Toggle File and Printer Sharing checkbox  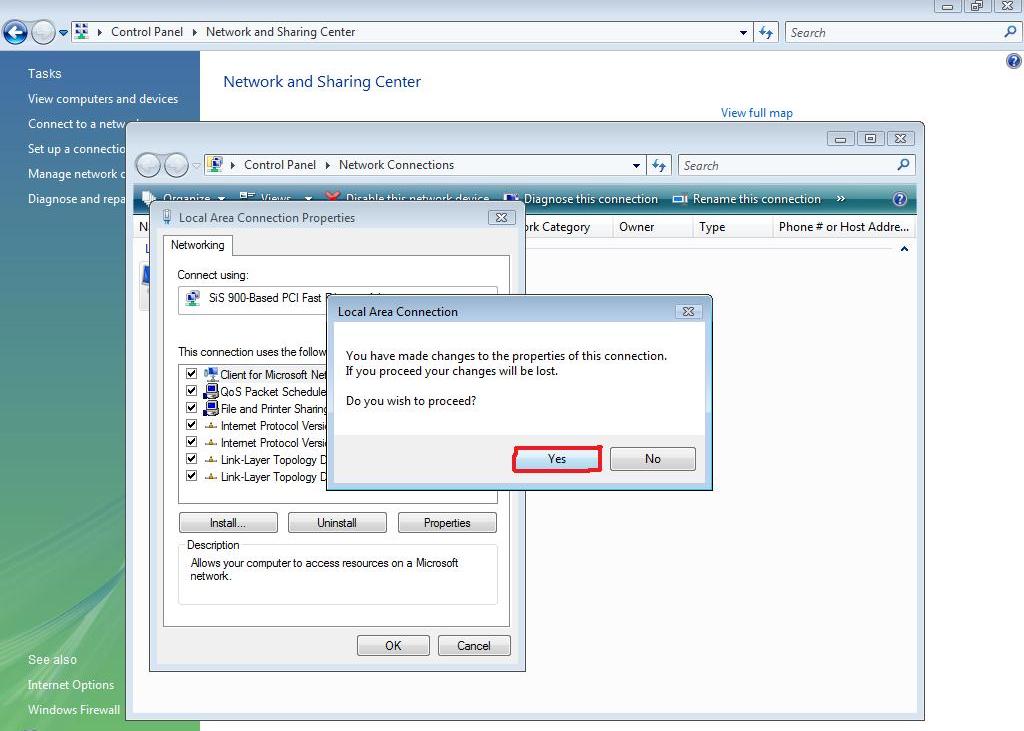[x=191, y=408]
